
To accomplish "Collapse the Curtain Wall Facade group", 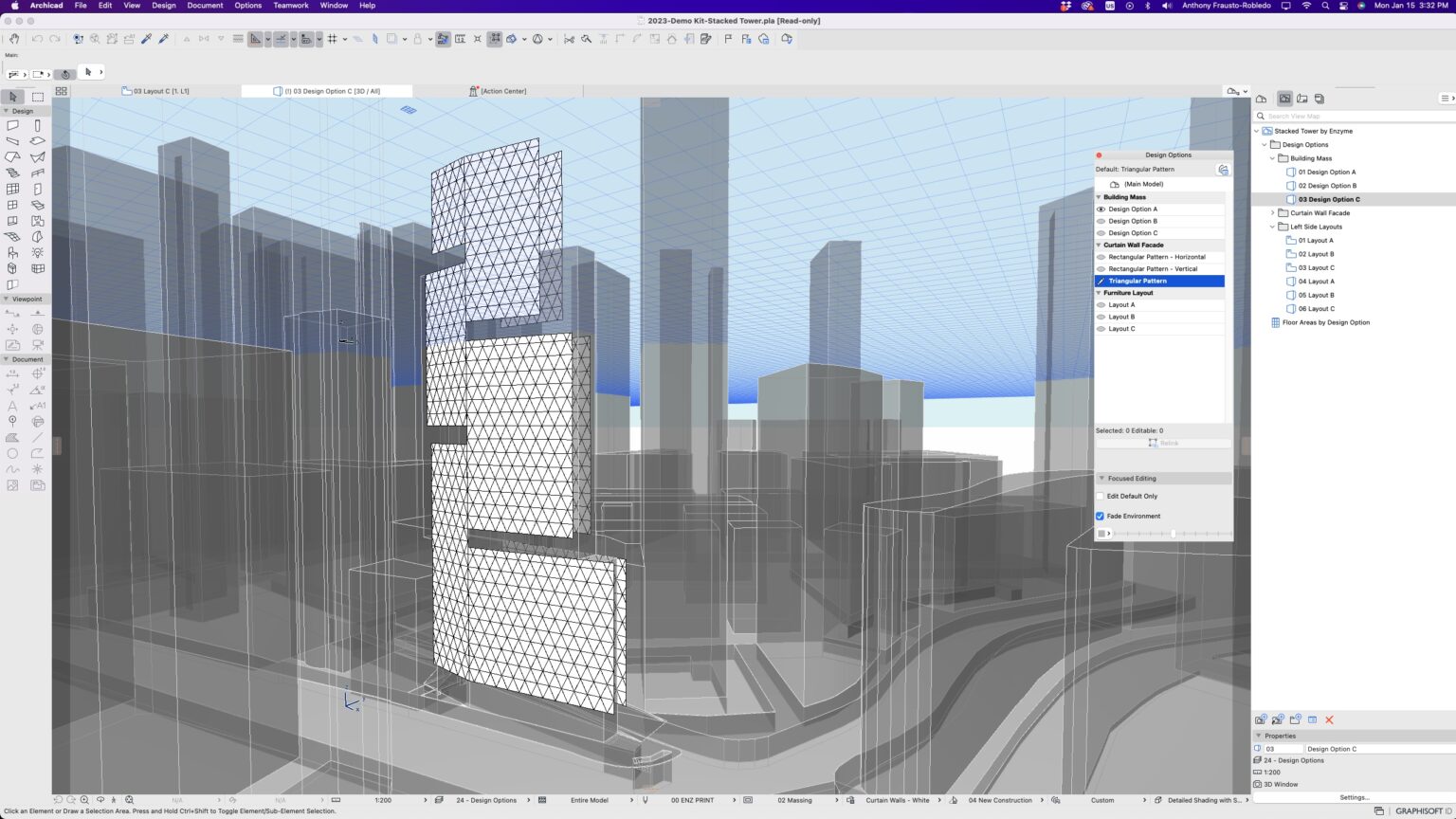I will tap(1101, 245).
